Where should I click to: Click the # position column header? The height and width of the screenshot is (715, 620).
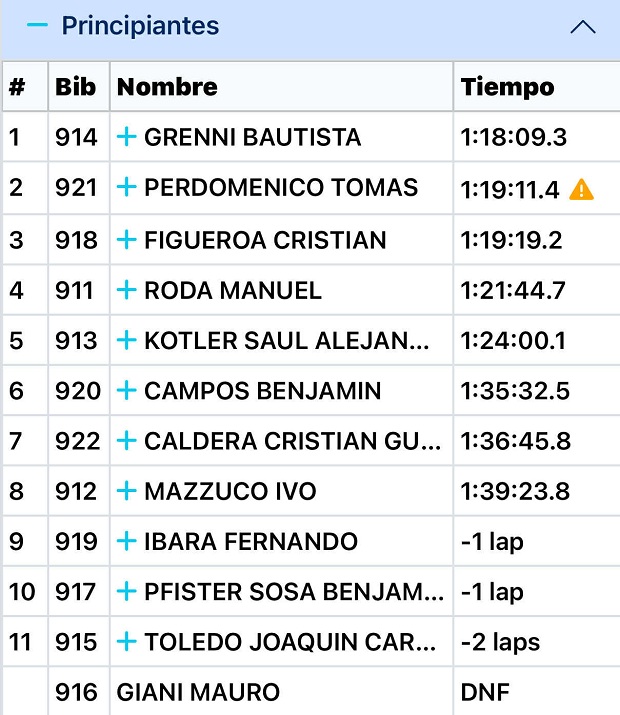coord(16,87)
